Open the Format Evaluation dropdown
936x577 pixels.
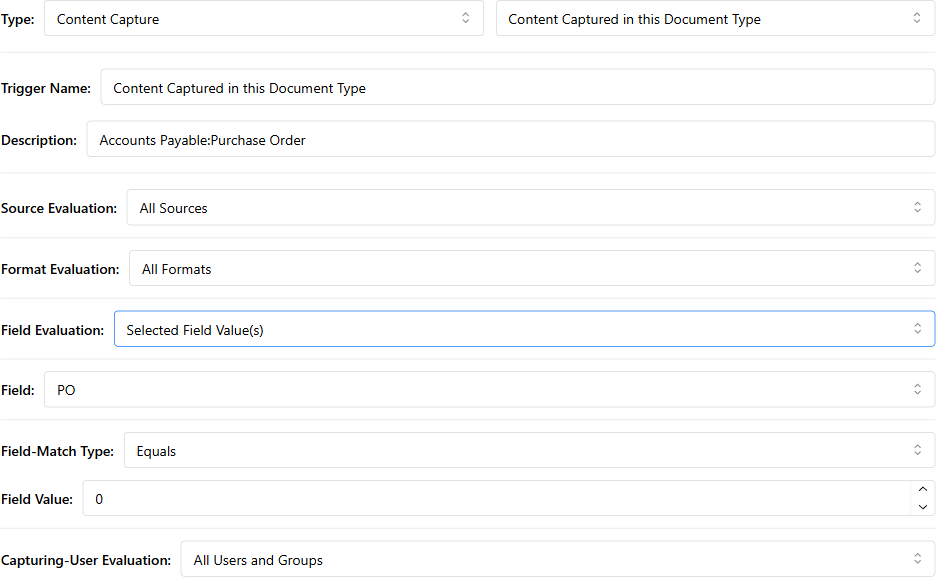531,269
